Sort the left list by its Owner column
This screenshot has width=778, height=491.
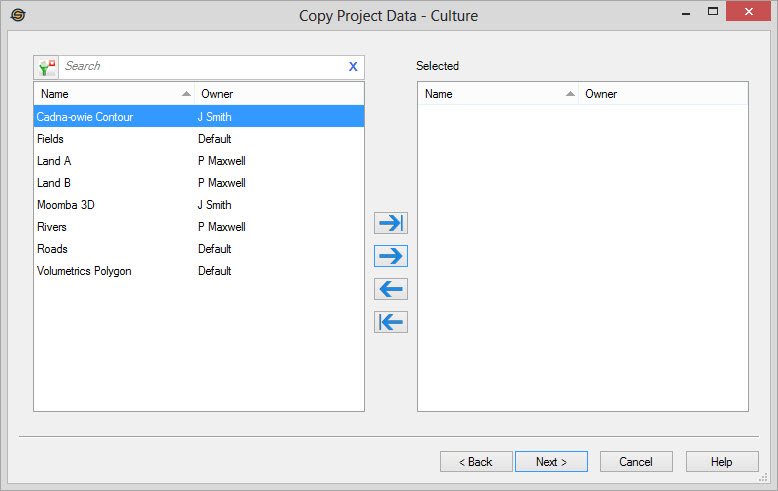click(279, 94)
